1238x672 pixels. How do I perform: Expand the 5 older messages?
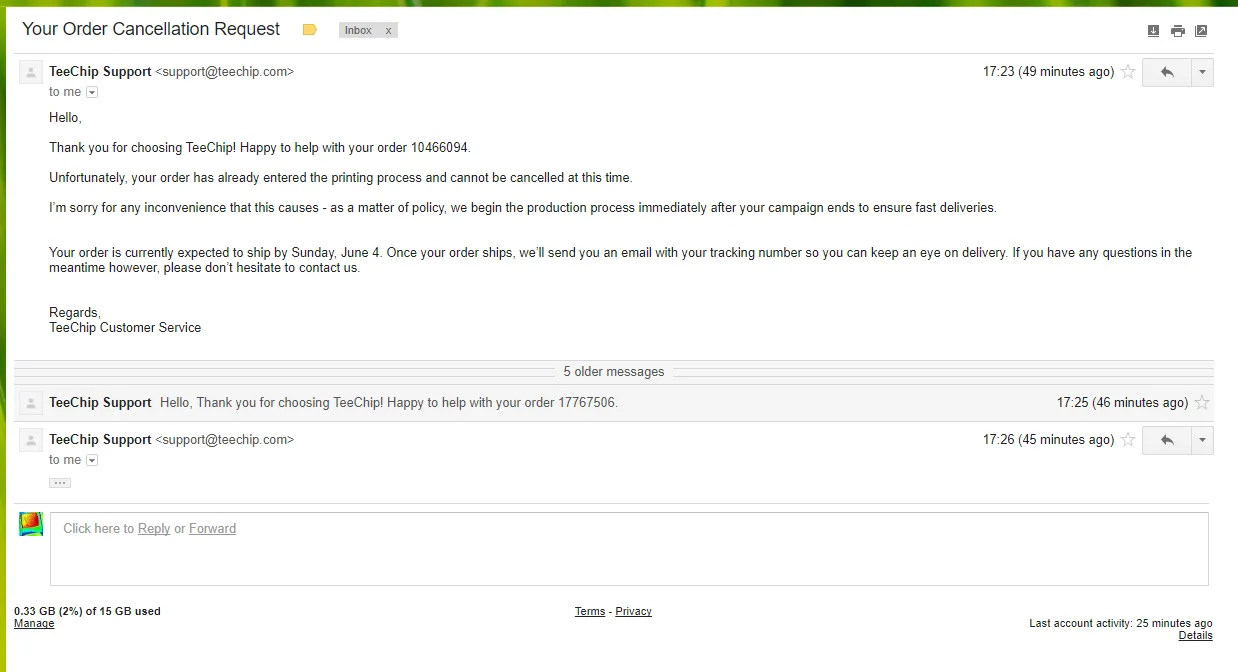click(x=614, y=371)
